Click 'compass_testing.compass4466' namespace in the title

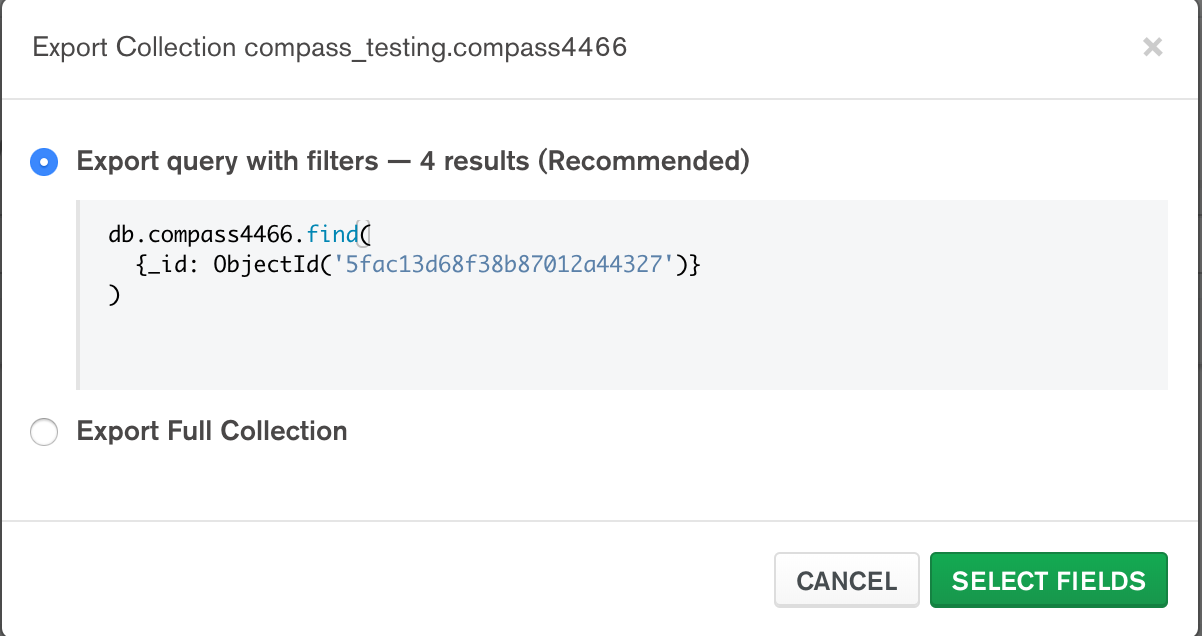(435, 47)
